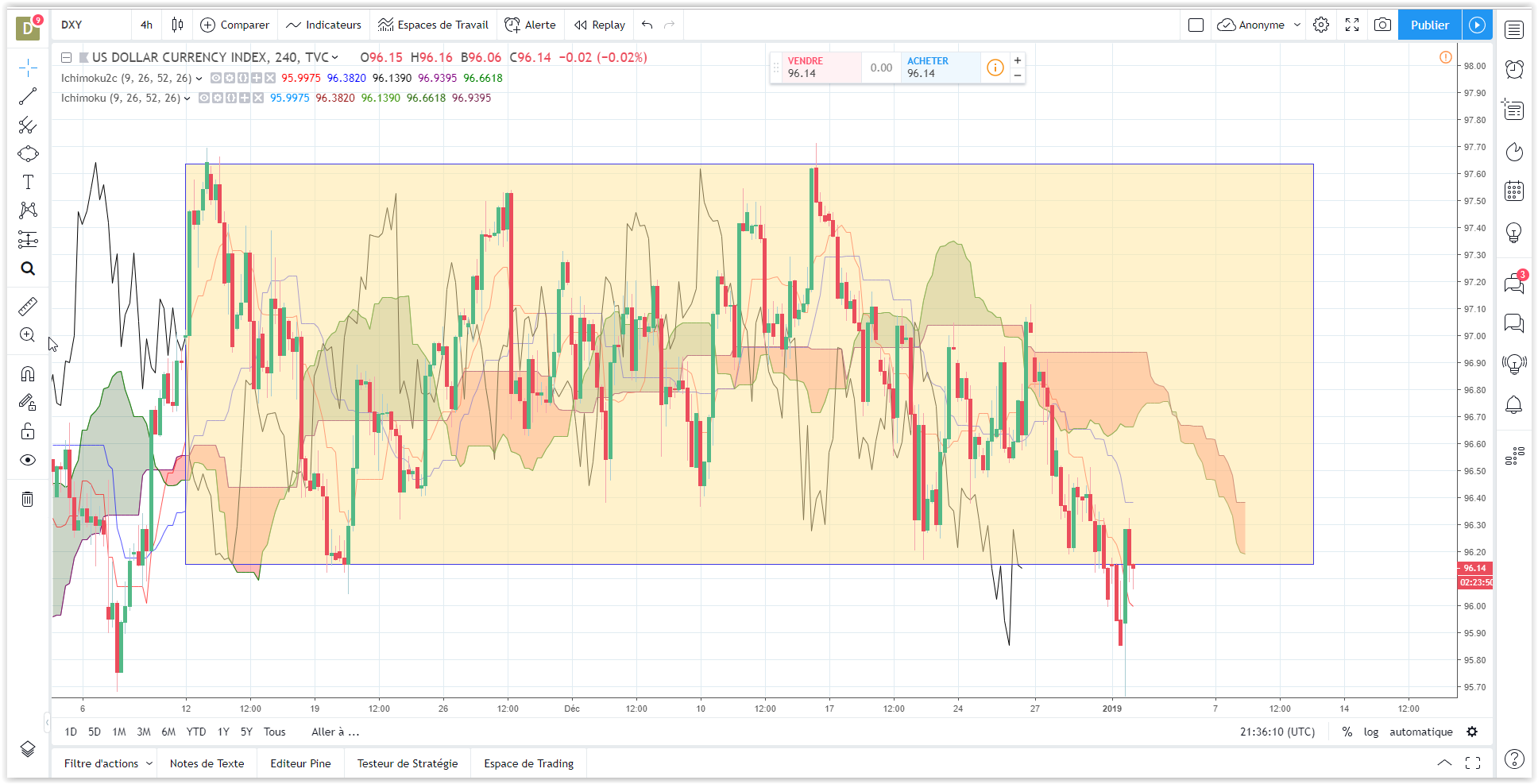Enter fullscreen mode from the top toolbar
Image resolution: width=1538 pixels, height=784 pixels.
[x=1352, y=25]
